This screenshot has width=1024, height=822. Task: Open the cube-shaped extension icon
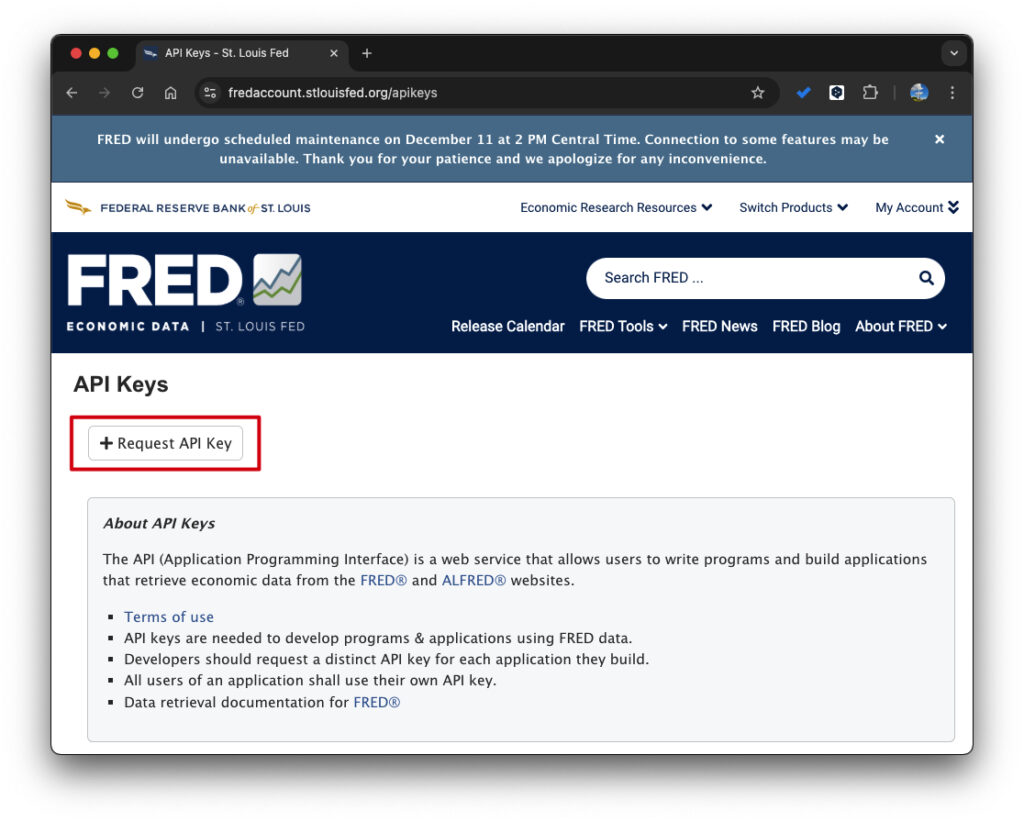837,93
